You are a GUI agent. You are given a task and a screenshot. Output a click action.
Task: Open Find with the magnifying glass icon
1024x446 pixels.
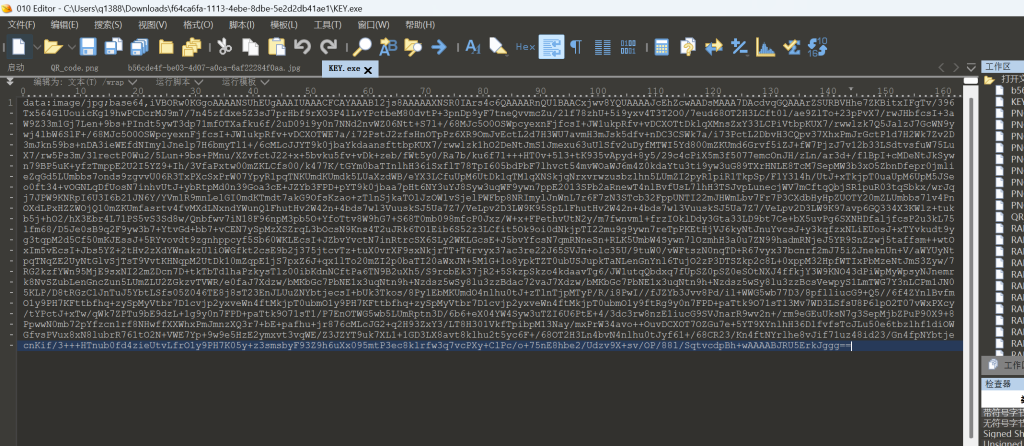[x=362, y=46]
